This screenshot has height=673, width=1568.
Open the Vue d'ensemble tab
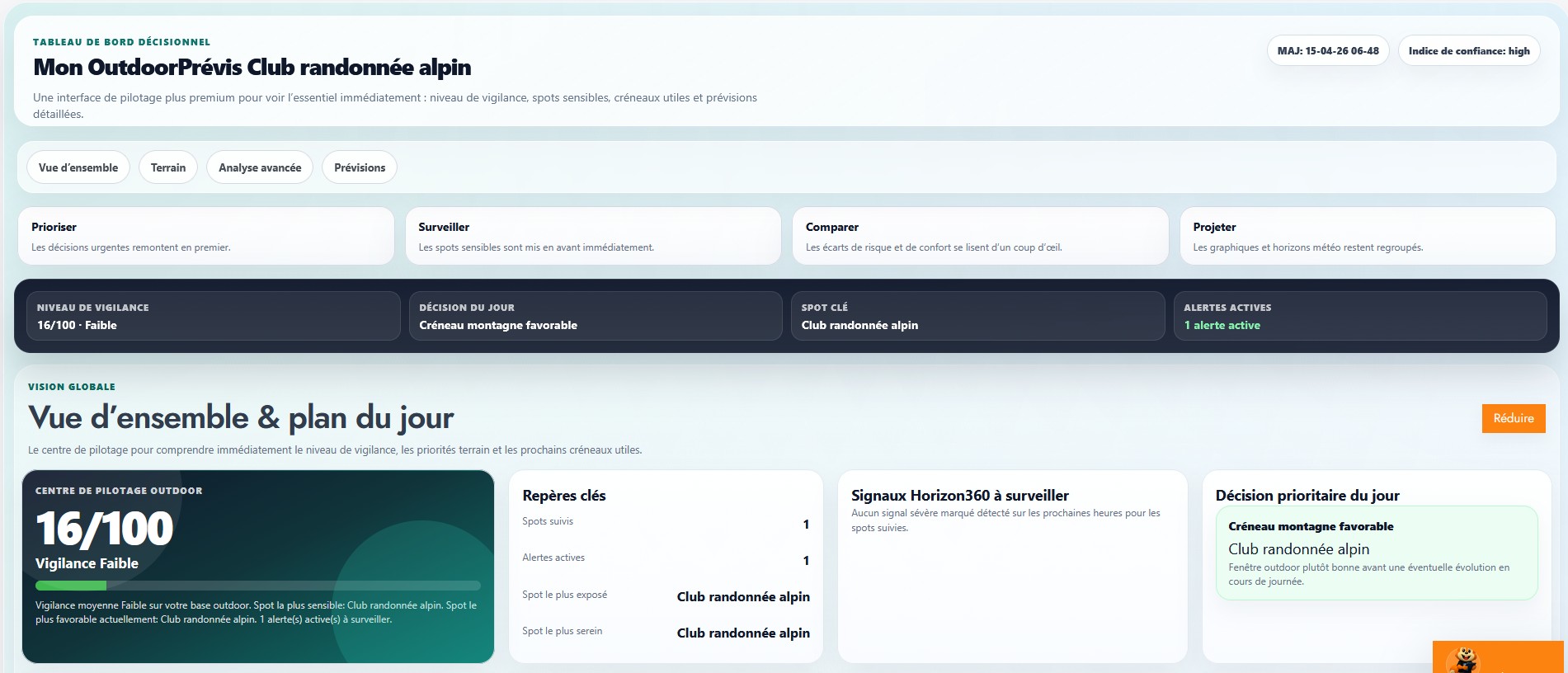click(x=78, y=167)
